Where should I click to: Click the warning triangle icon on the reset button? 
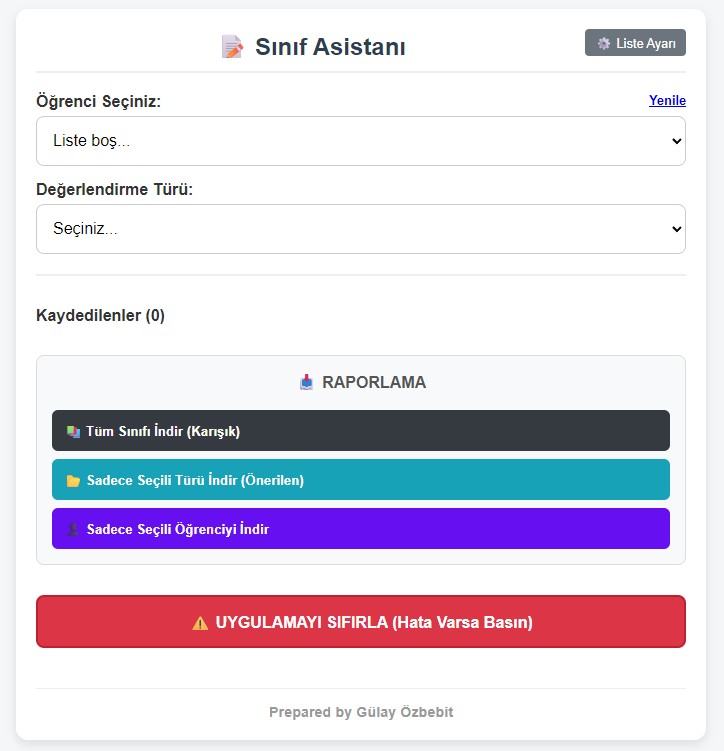(x=200, y=622)
